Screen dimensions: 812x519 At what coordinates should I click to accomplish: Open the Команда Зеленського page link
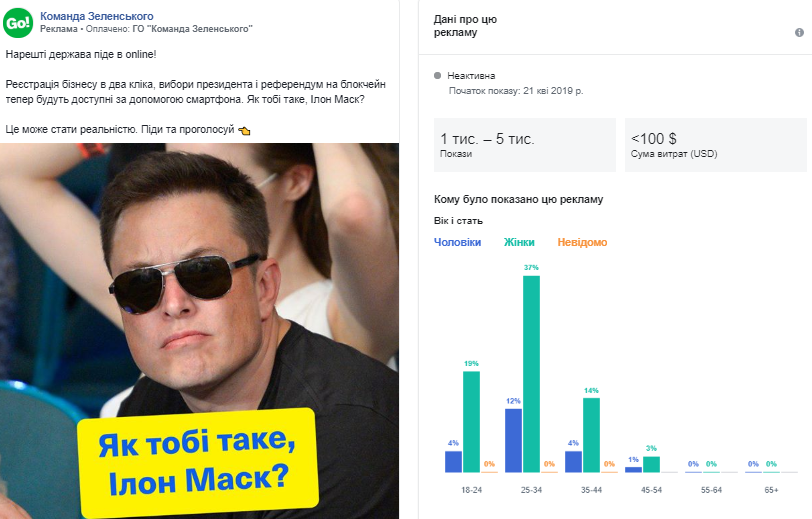pyautogui.click(x=97, y=16)
